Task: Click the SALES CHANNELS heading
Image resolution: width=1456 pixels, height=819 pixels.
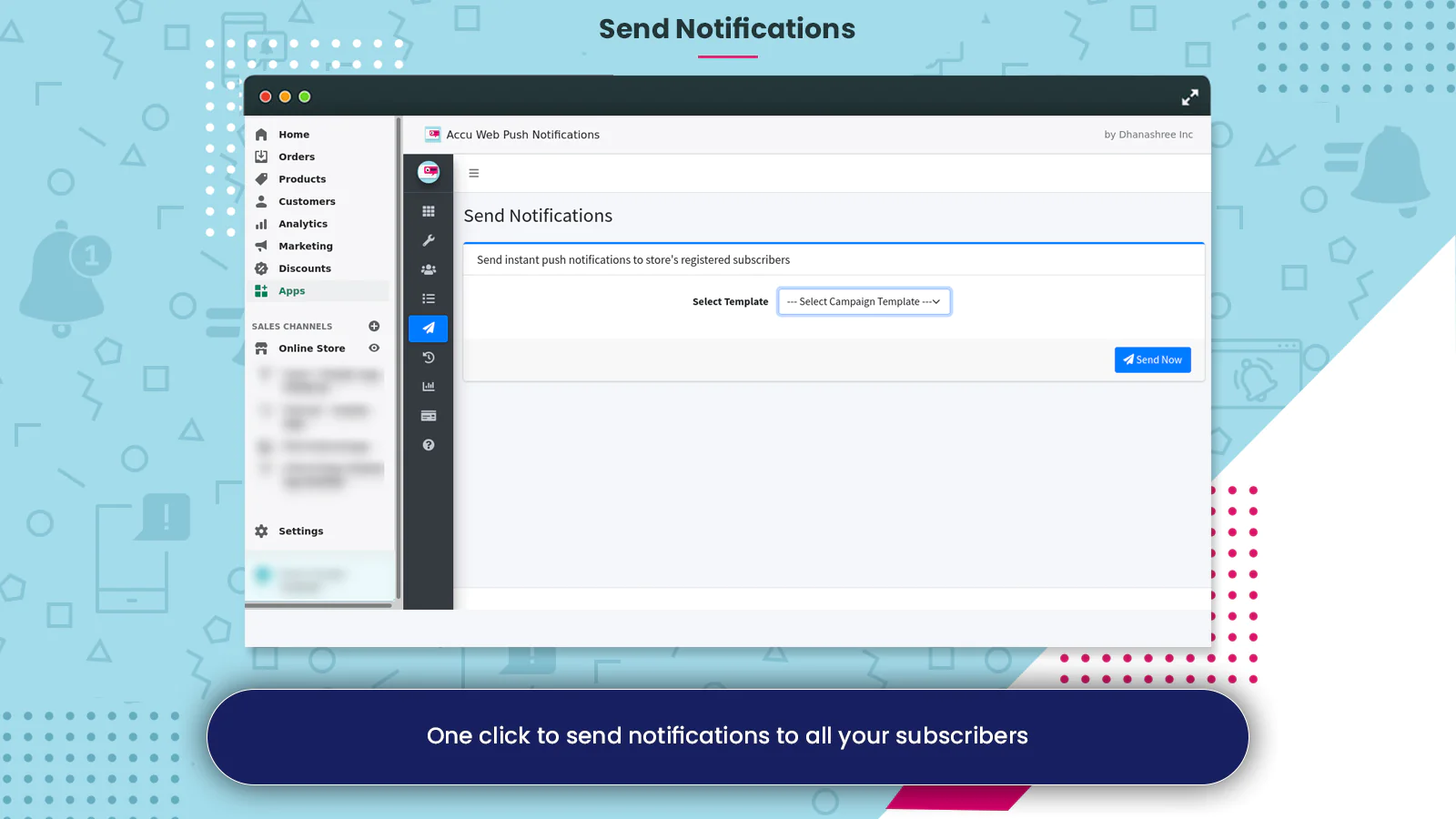Action: click(292, 327)
